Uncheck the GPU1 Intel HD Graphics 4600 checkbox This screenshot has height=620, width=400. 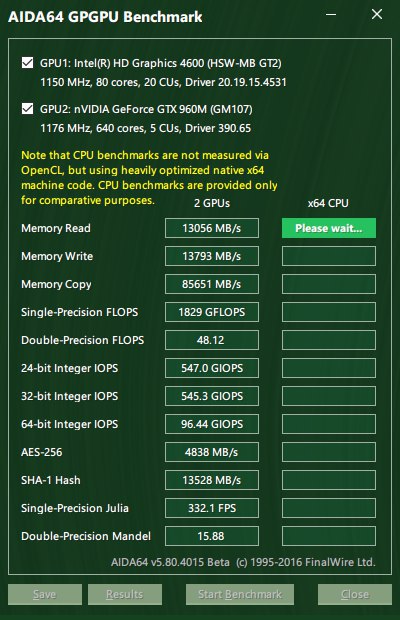click(x=27, y=63)
